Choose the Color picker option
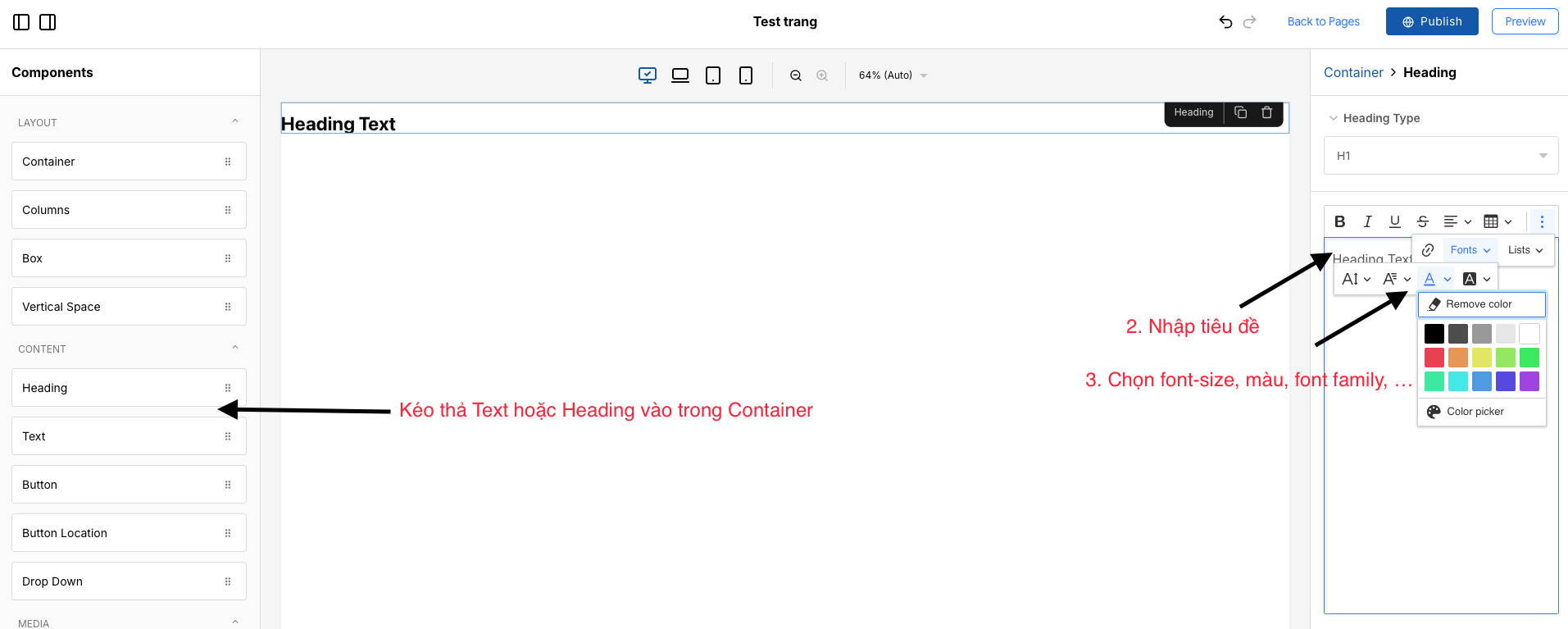 click(1475, 412)
